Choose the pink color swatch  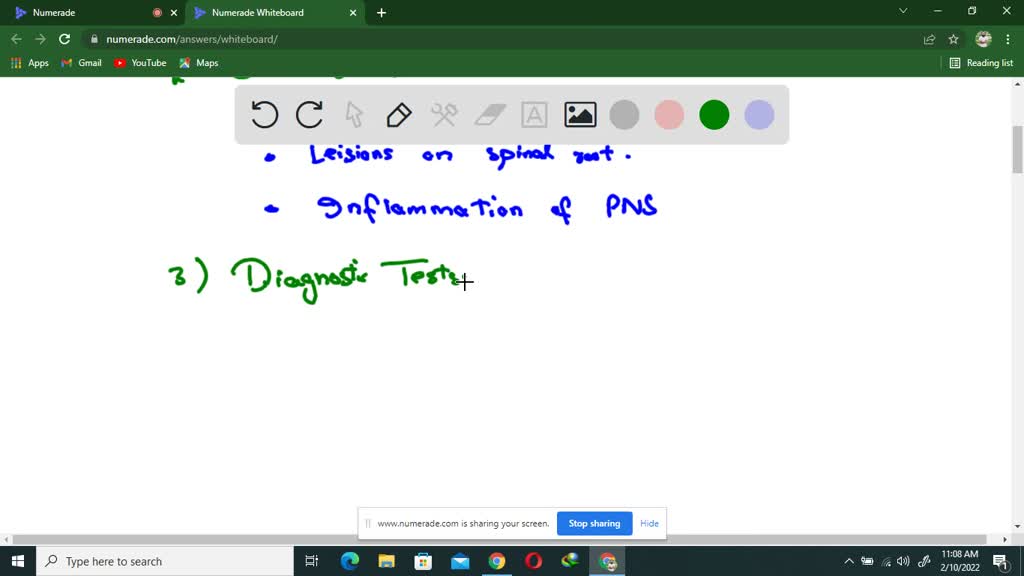(669, 115)
